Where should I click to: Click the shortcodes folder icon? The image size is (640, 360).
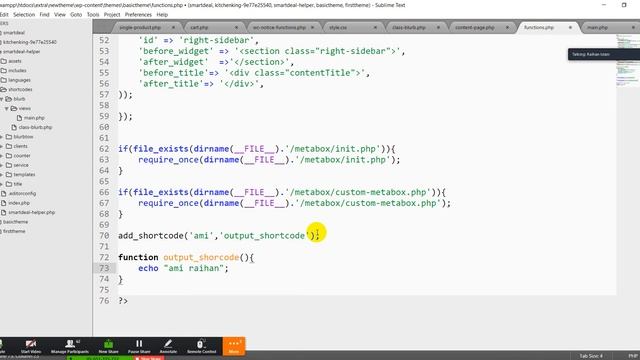[4, 89]
